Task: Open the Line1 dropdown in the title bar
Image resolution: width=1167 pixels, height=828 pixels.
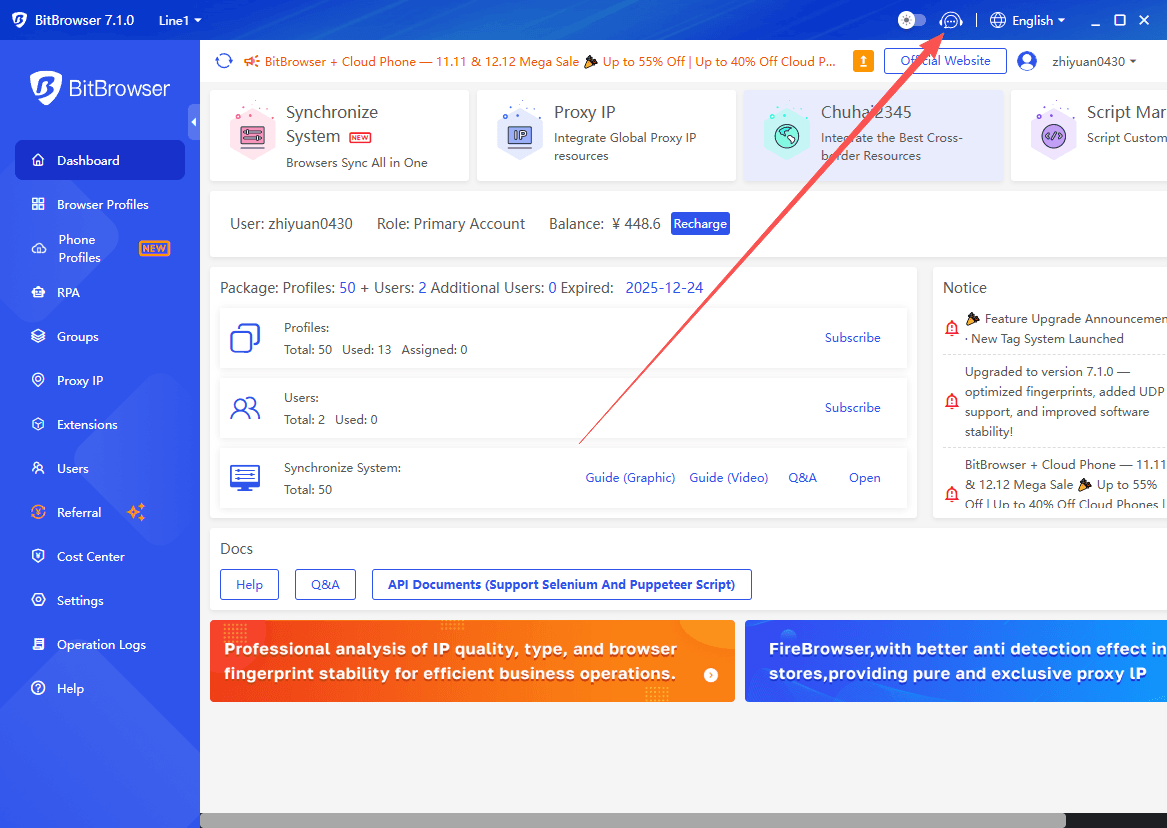Action: [x=179, y=20]
